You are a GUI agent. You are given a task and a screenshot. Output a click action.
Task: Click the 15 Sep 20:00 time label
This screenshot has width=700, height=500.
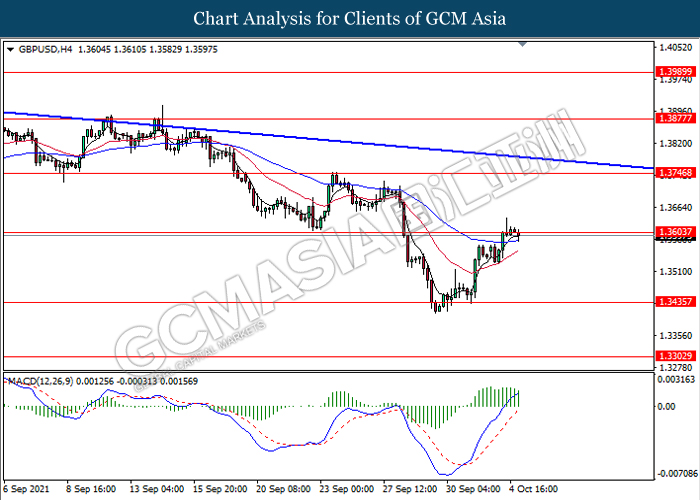(x=220, y=489)
